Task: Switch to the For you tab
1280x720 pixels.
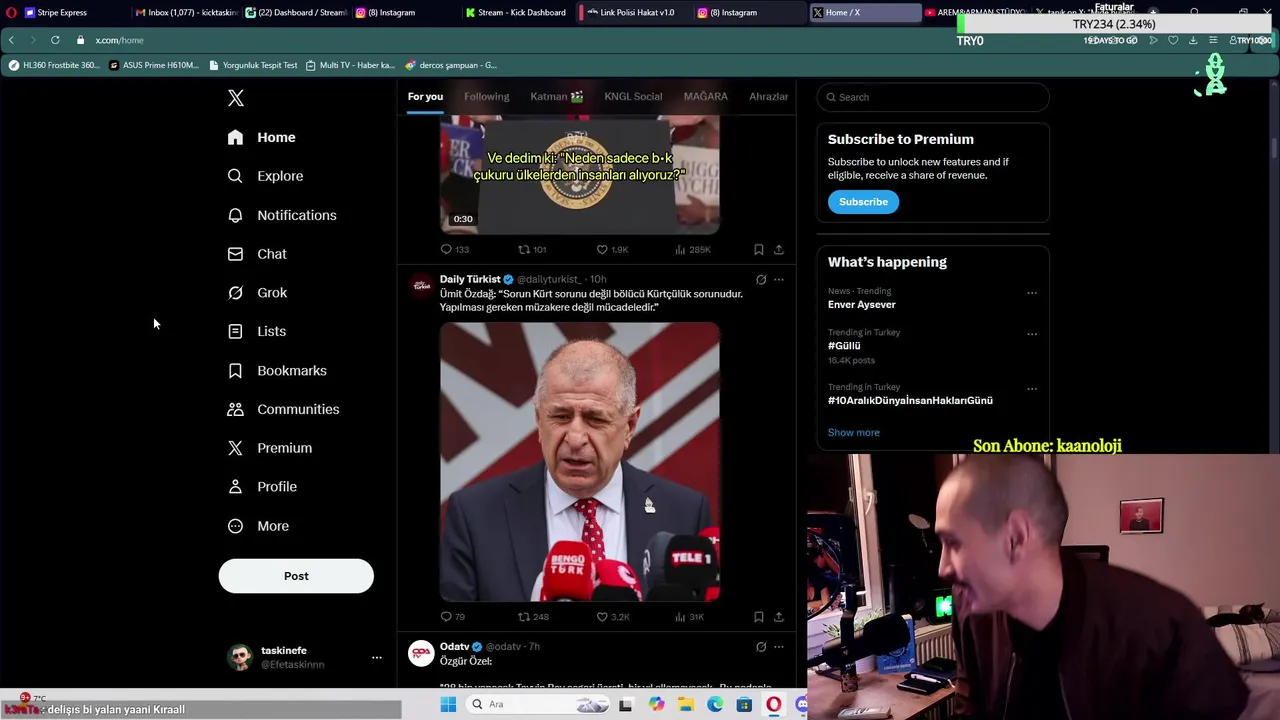Action: tap(425, 97)
